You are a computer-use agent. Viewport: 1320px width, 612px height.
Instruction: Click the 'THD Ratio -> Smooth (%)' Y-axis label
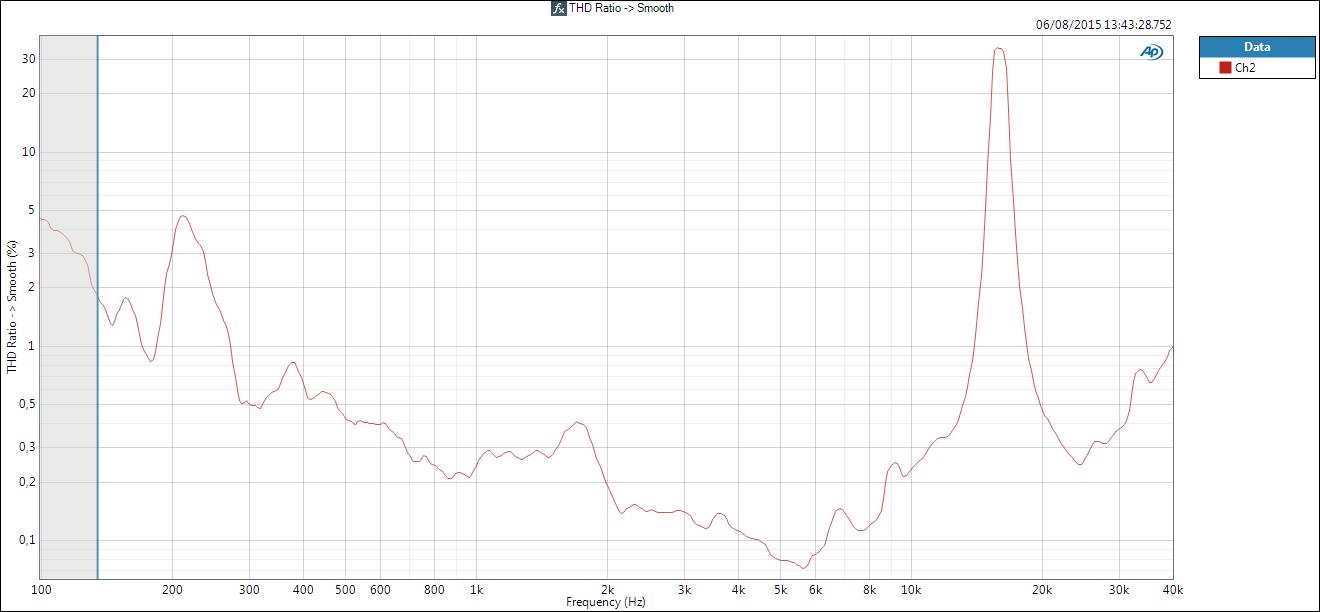pos(13,307)
